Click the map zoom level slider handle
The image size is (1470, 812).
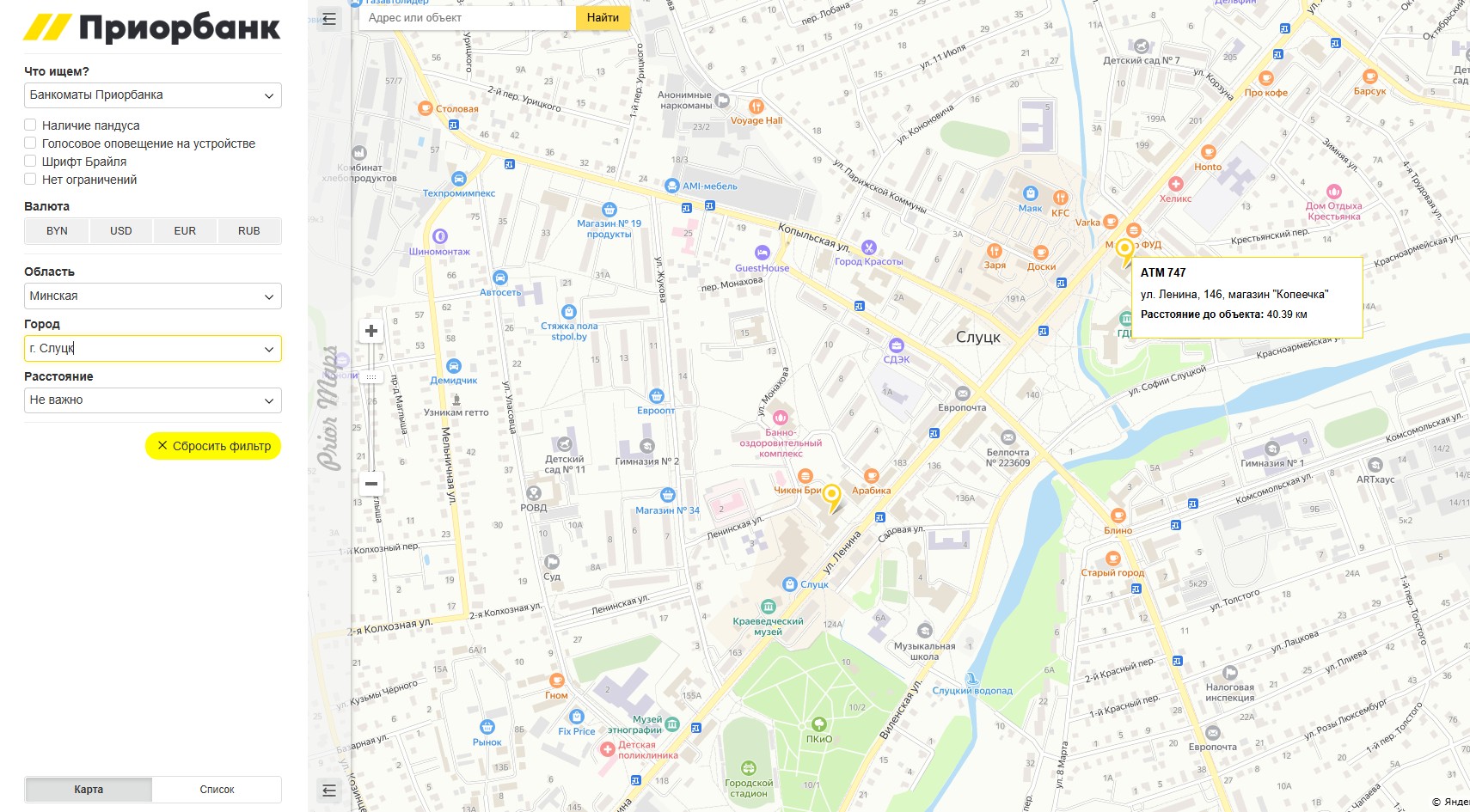pyautogui.click(x=371, y=377)
